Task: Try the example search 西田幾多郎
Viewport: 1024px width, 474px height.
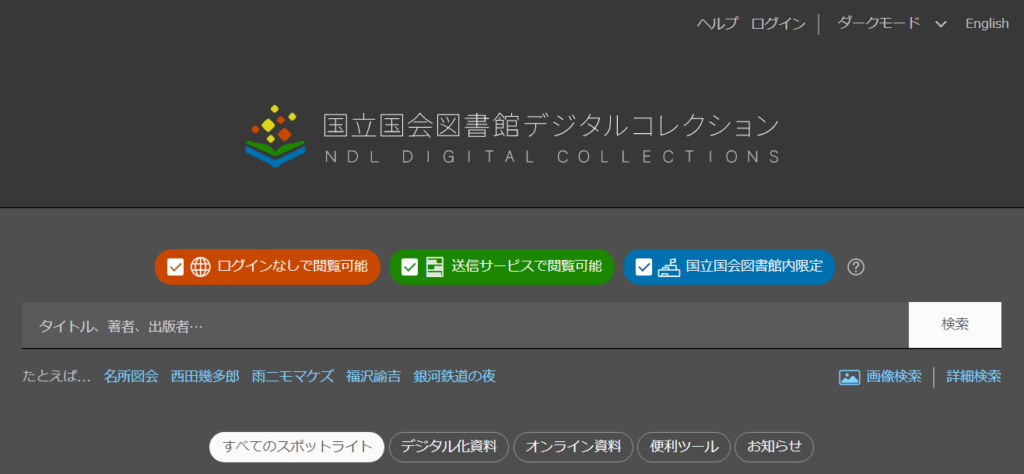Action: [x=205, y=377]
